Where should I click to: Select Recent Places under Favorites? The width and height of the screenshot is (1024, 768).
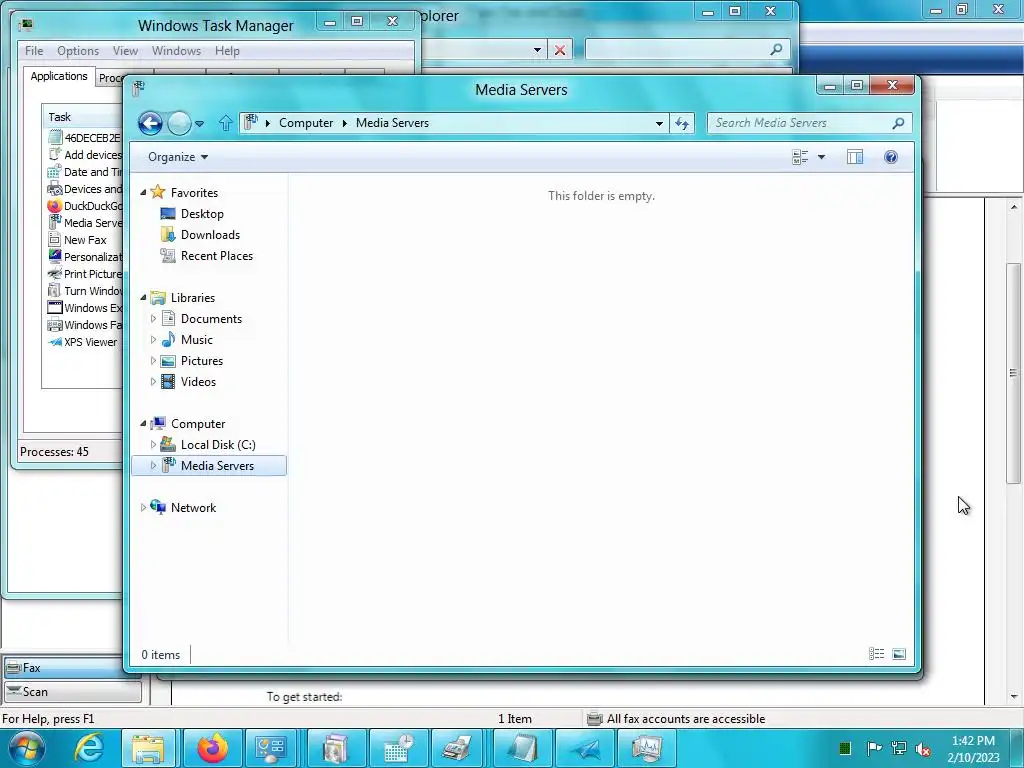[217, 255]
